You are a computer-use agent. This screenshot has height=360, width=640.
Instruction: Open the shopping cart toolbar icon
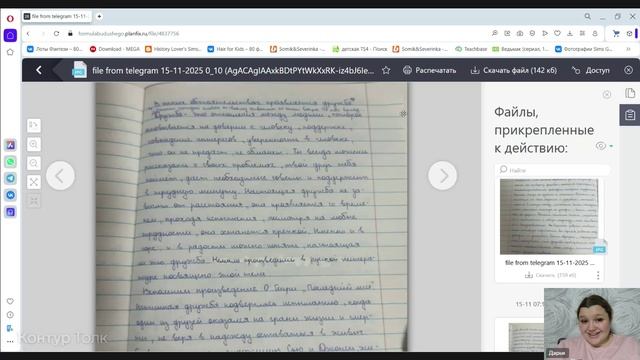pos(616,33)
